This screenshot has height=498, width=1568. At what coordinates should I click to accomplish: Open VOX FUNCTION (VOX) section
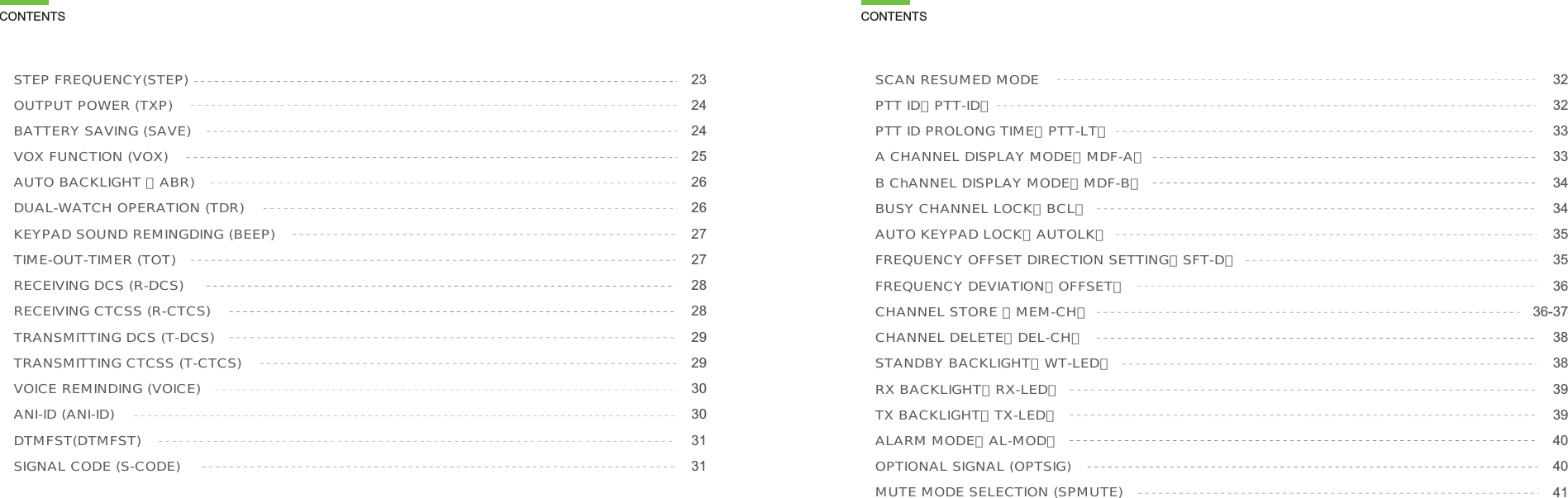91,157
